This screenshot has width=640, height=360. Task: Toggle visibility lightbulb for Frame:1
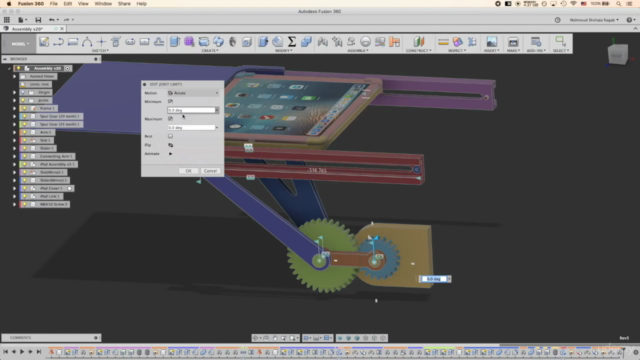click(x=24, y=108)
